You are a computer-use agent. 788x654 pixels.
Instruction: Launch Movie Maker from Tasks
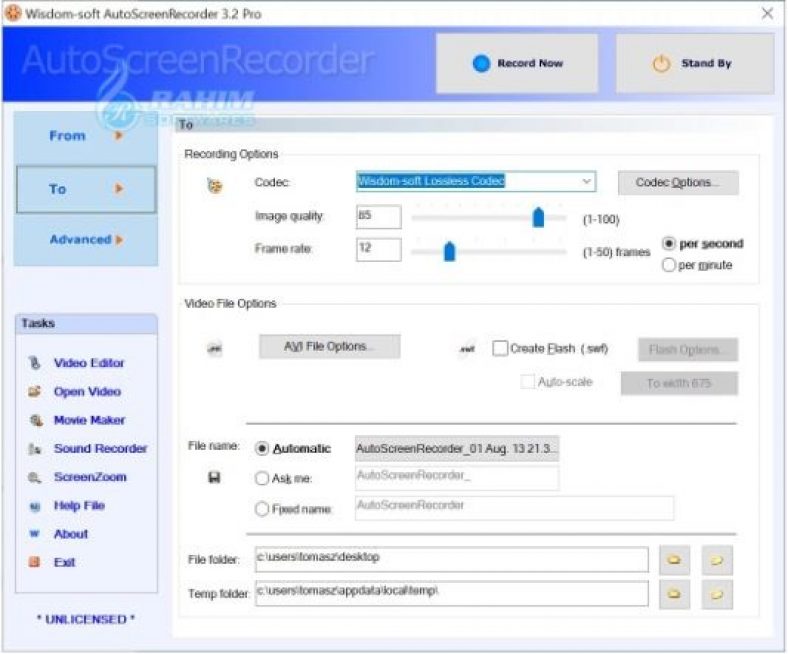click(x=89, y=420)
